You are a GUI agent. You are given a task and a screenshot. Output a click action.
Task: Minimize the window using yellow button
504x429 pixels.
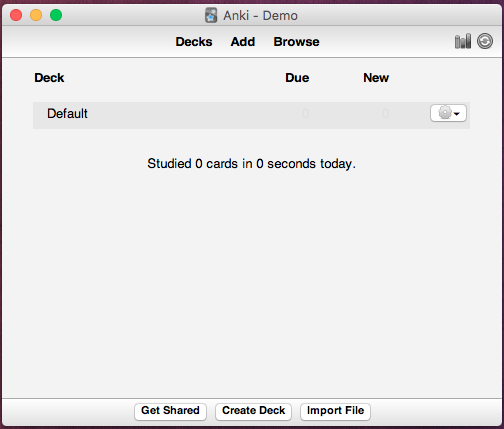36,15
